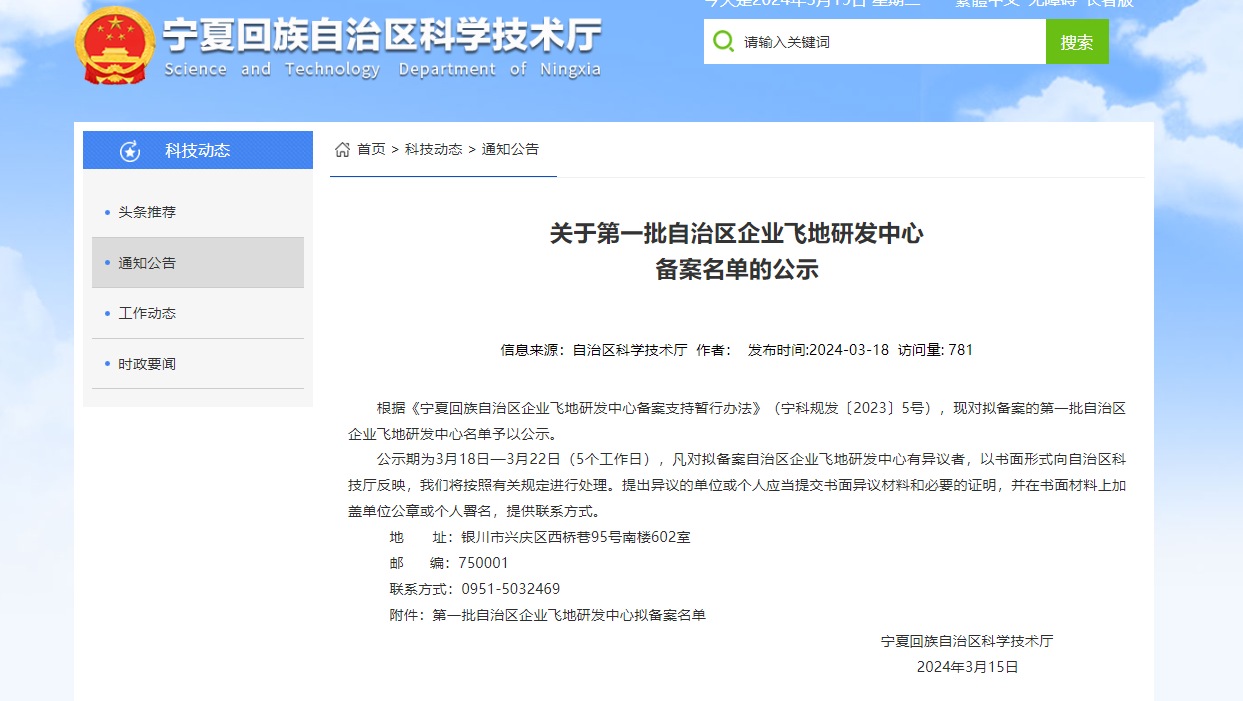Switch to 长者版 elderly mode
This screenshot has height=701, width=1243.
(x=1110, y=3)
